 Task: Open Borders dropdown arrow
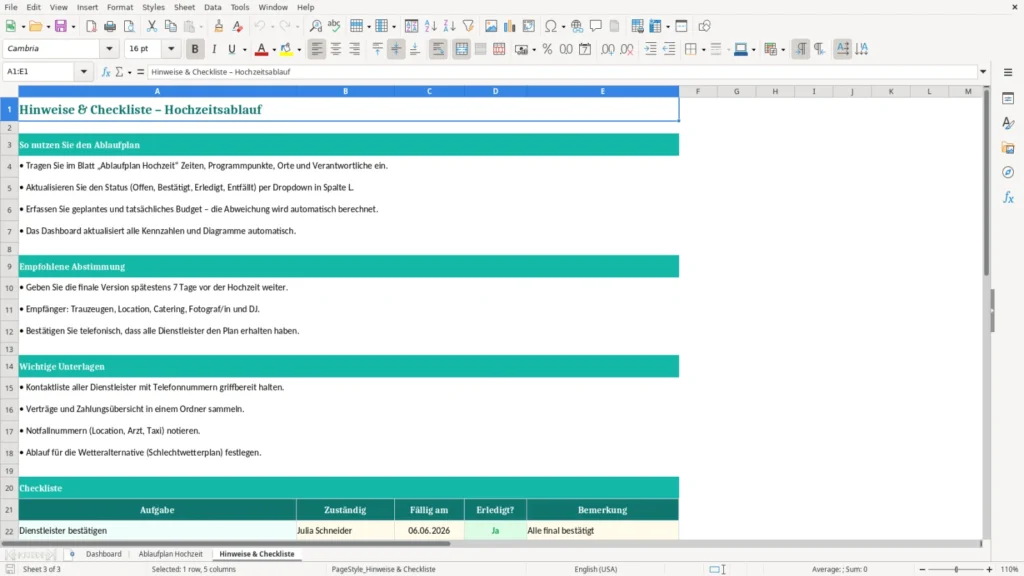click(x=703, y=50)
